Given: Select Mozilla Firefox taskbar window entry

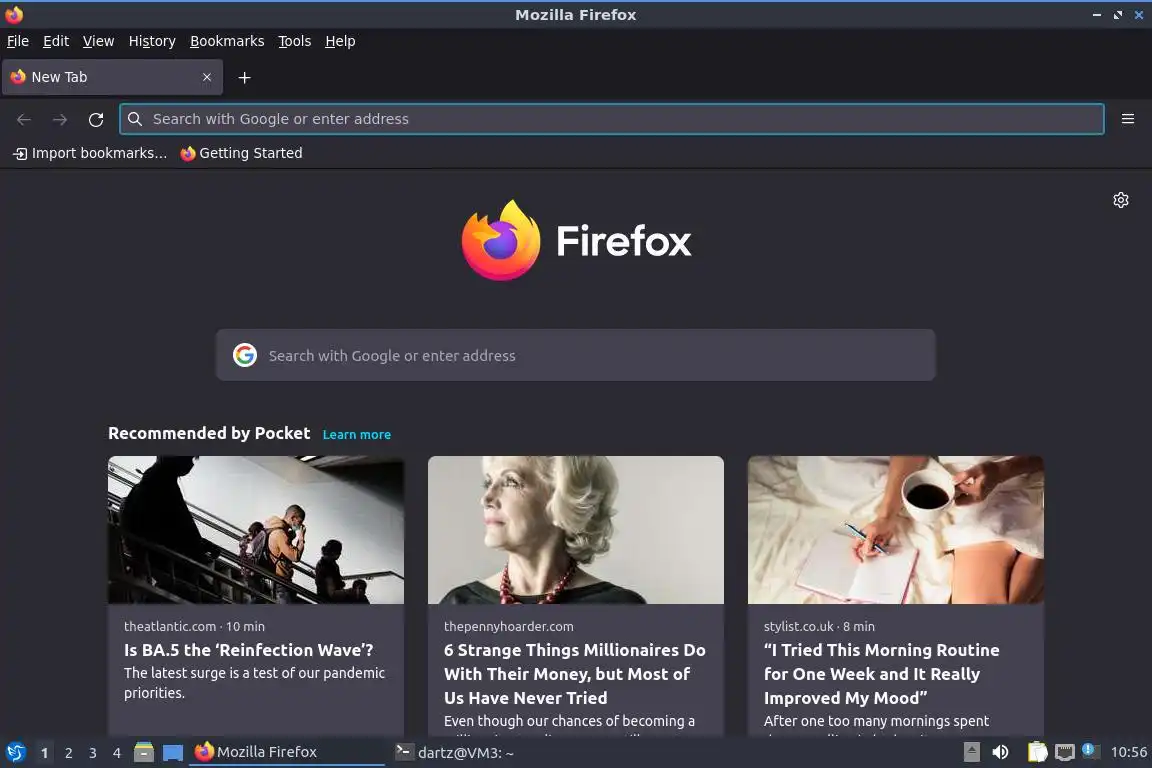Looking at the screenshot, I should tap(287, 752).
